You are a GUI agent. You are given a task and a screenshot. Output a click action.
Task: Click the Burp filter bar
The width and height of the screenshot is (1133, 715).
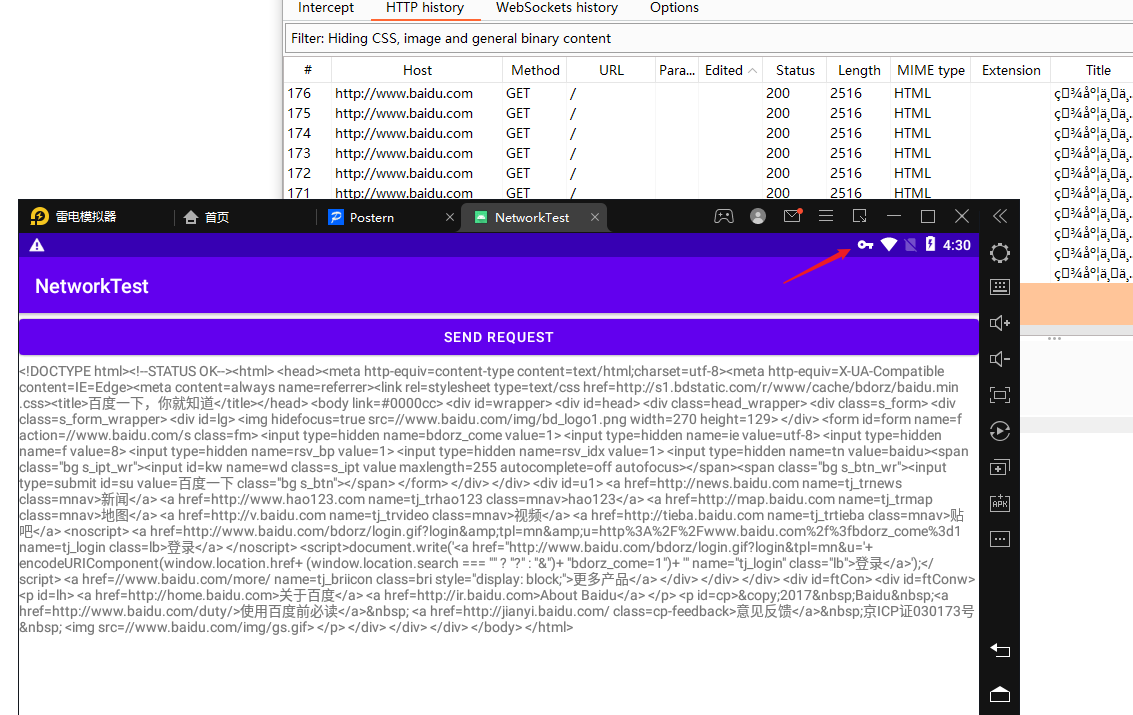[x=709, y=38]
